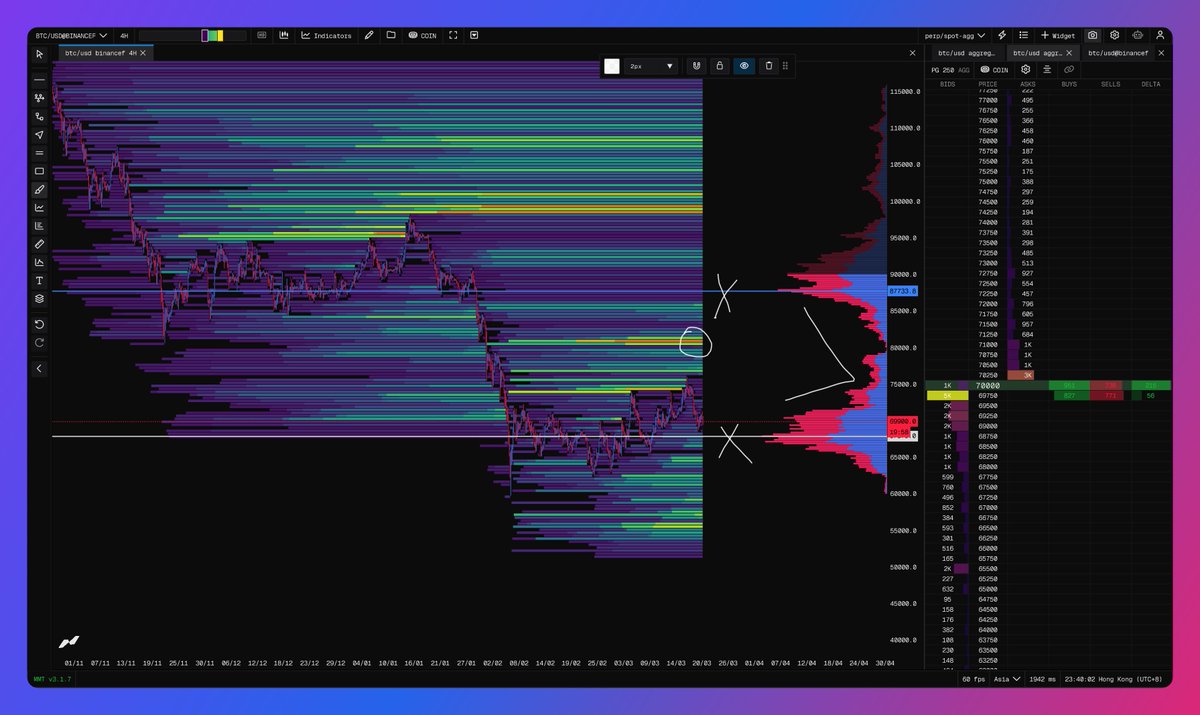Open the drawing layers stack
The width and height of the screenshot is (1200, 715).
[39, 299]
